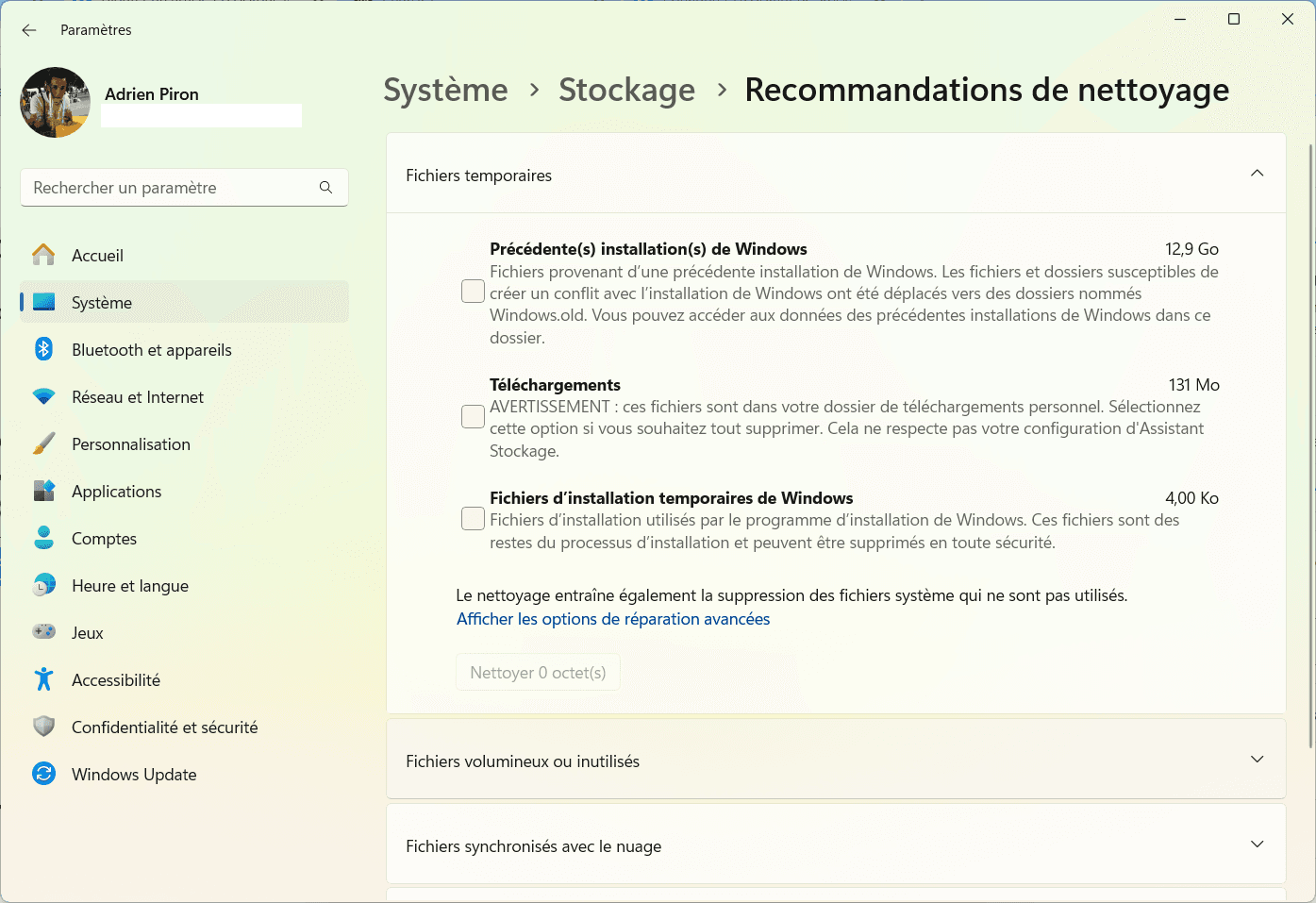Screen dimensions: 1316x903
Task: Click the Bluetooth icon in sidebar
Action: [43, 349]
